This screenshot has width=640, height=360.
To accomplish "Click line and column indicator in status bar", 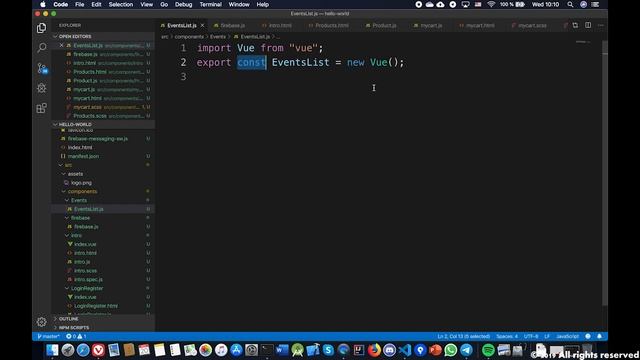I will 463,336.
